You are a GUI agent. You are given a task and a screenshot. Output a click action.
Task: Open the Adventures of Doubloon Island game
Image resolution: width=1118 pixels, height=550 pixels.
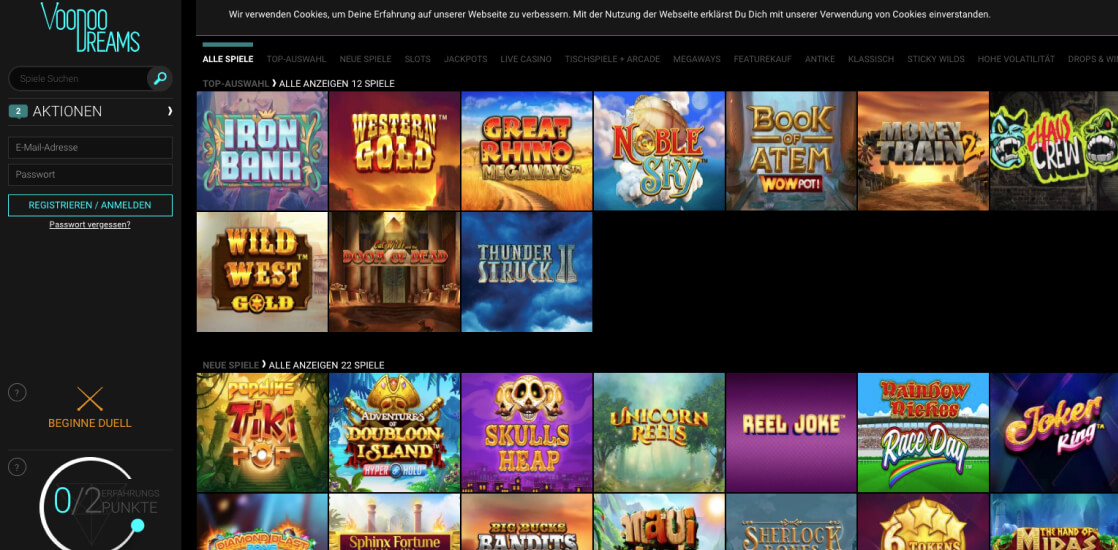point(394,432)
